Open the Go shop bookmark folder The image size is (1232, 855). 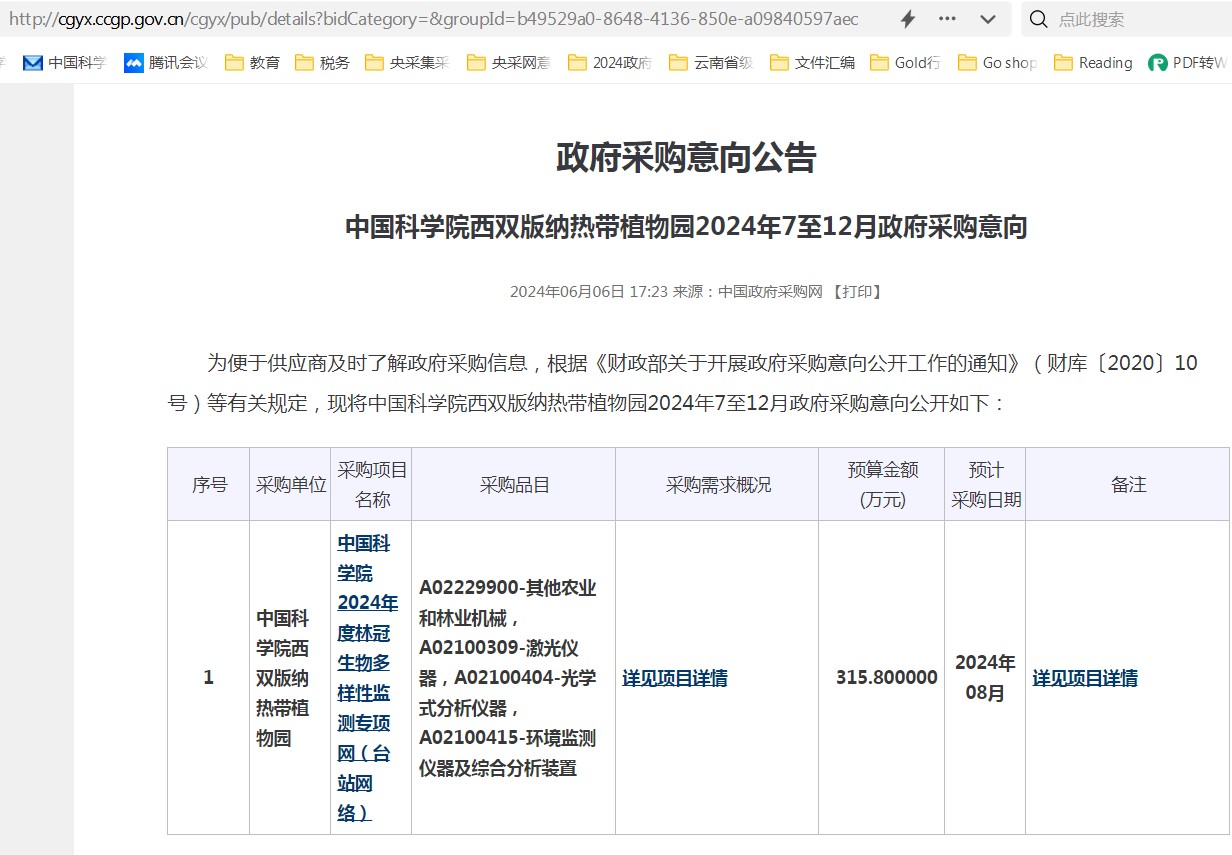coord(997,63)
